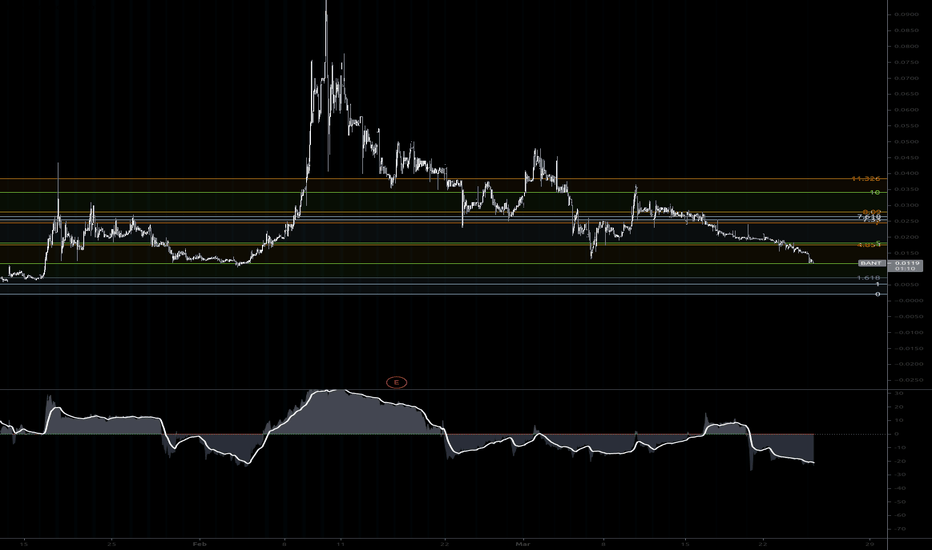Viewport: 932px width, 550px height.
Task: Click 0.0550 on the price scale
Action: (906, 125)
